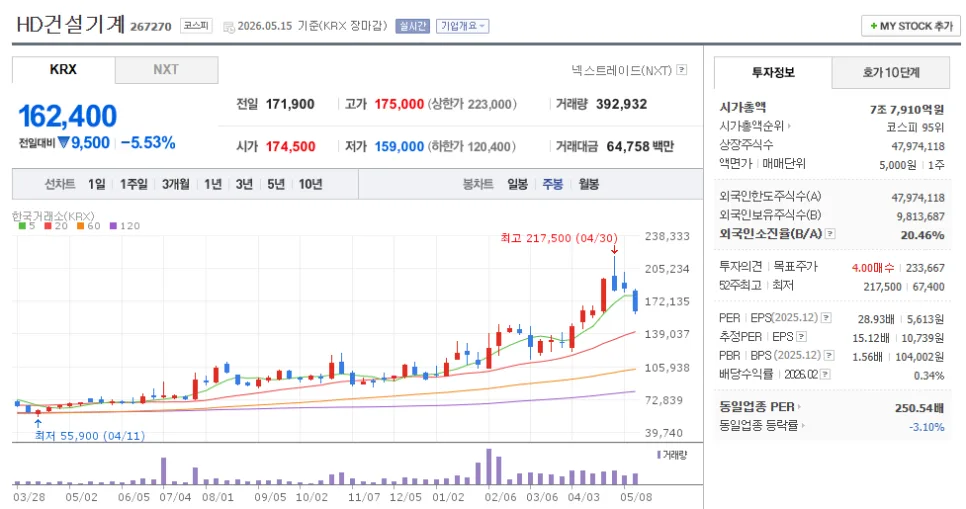Open the 투자정보 tab
The image size is (966, 509).
[x=773, y=73]
